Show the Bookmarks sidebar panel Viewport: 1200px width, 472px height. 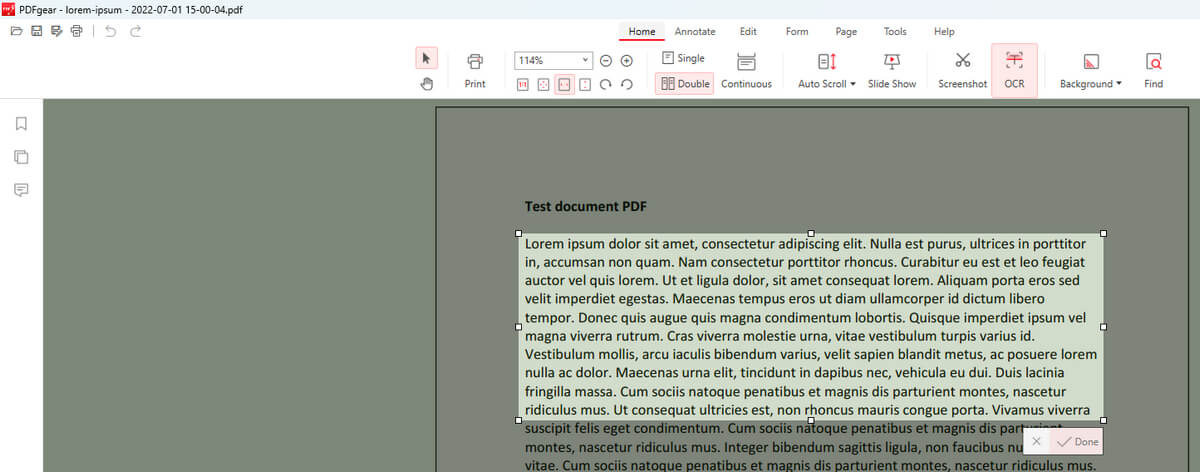click(21, 124)
